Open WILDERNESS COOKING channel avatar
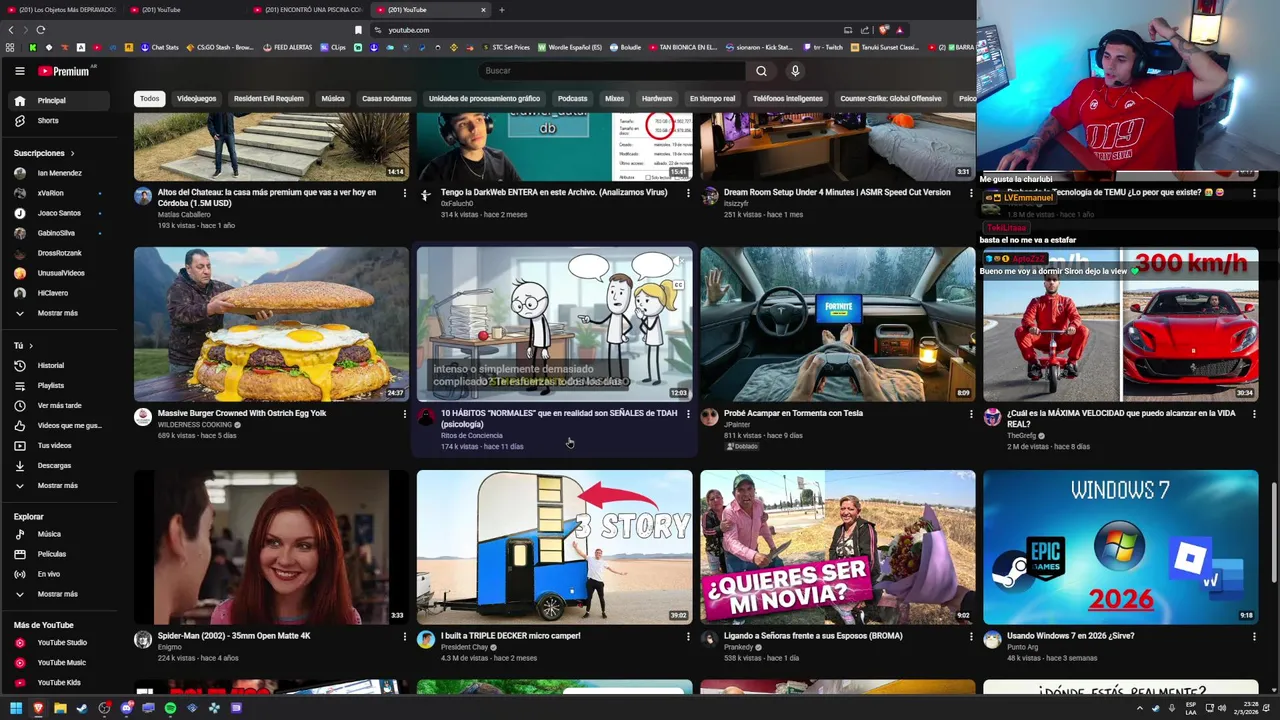Image resolution: width=1280 pixels, height=720 pixels. [x=143, y=417]
